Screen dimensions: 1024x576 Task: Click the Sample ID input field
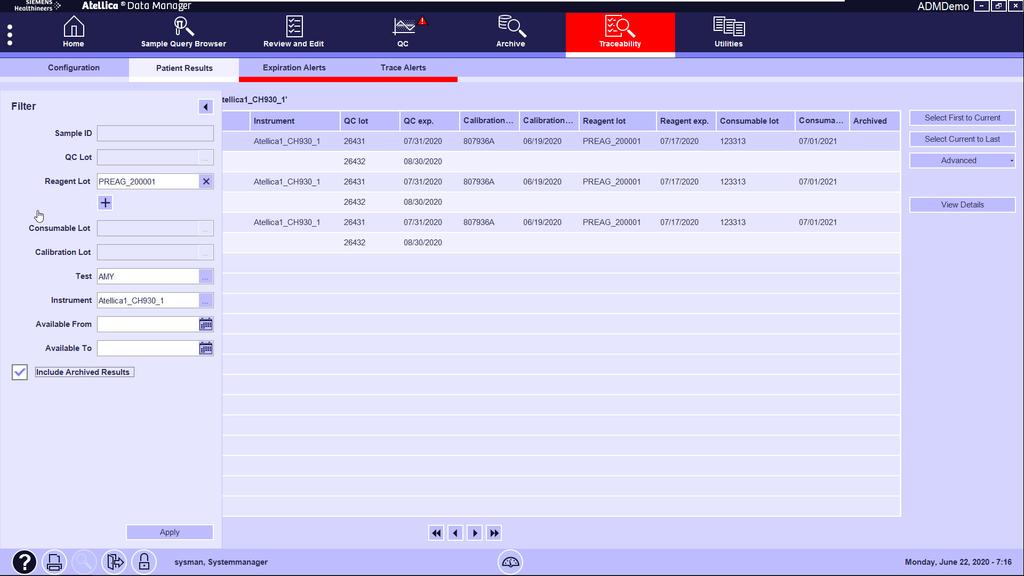click(155, 133)
